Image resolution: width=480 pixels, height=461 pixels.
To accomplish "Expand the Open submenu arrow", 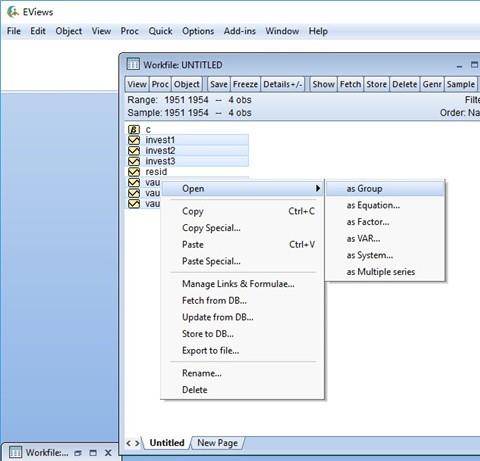I will [318, 188].
